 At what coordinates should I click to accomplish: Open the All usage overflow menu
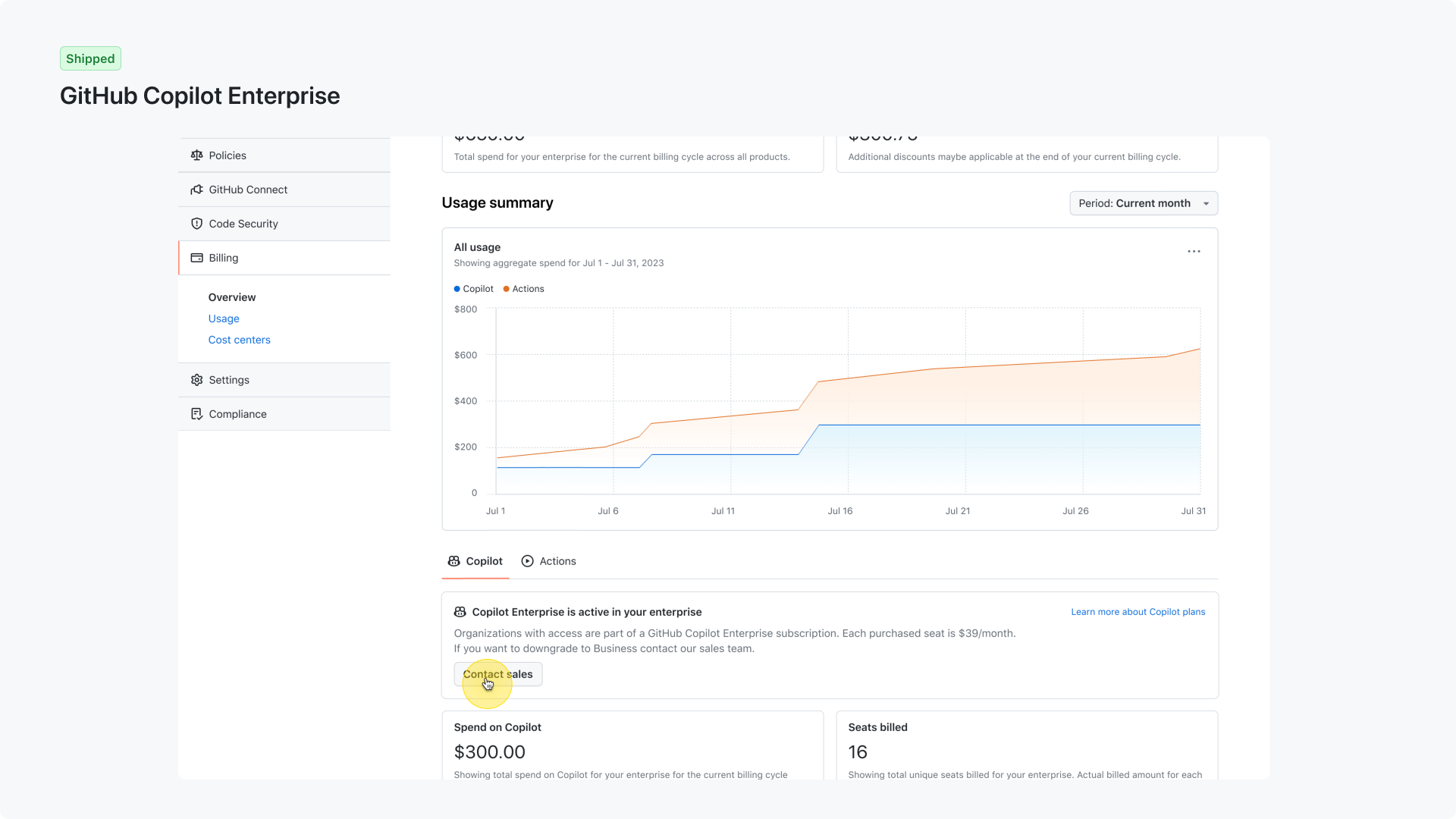tap(1193, 251)
